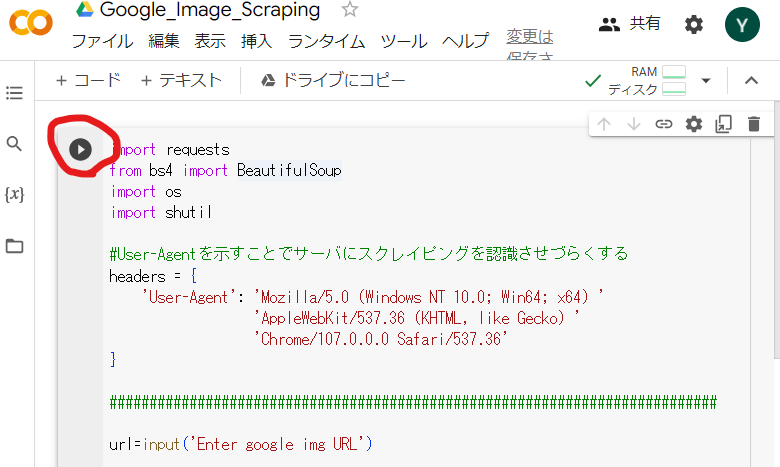Open notebook settings gear in header

pos(693,25)
